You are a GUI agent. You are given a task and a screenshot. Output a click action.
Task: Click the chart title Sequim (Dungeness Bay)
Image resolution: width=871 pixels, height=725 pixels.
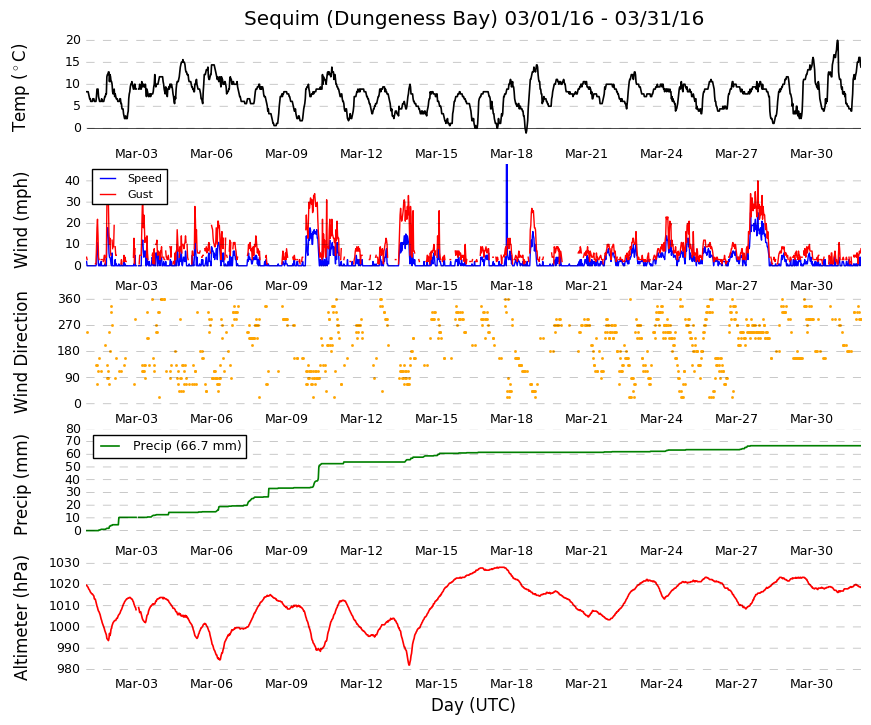371,18
